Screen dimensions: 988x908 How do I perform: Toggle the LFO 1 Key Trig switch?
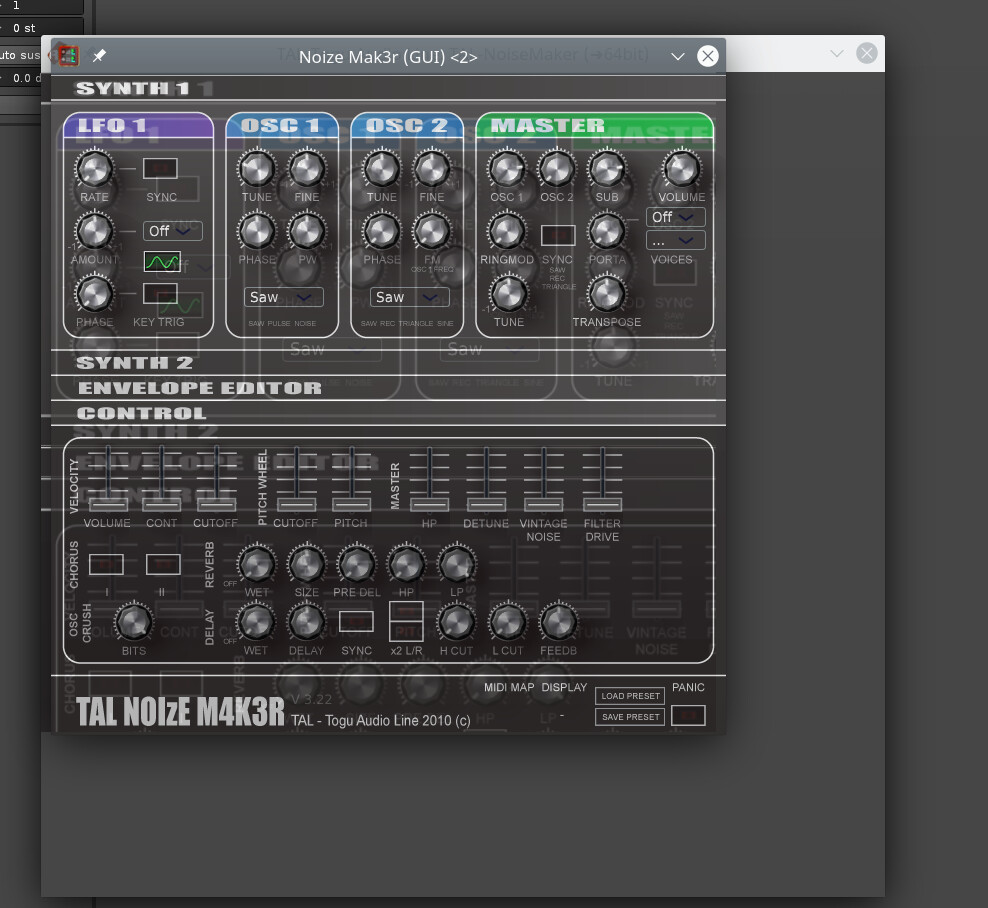point(160,293)
